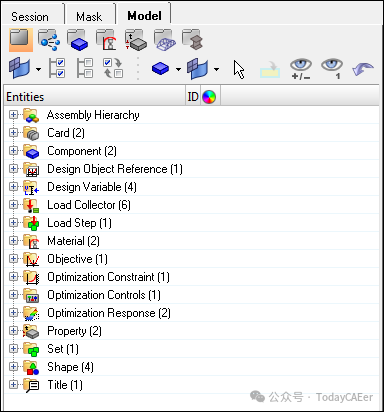Click the greyed-out move entity icon

coord(270,69)
